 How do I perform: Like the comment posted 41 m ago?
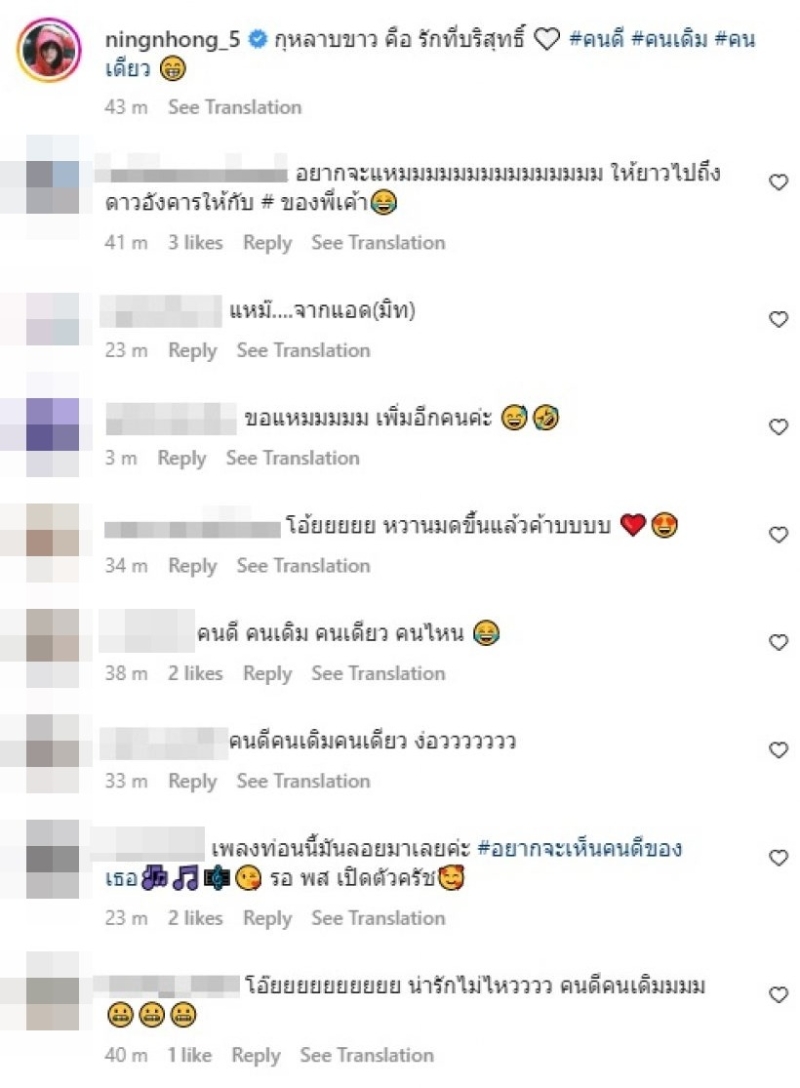778,182
